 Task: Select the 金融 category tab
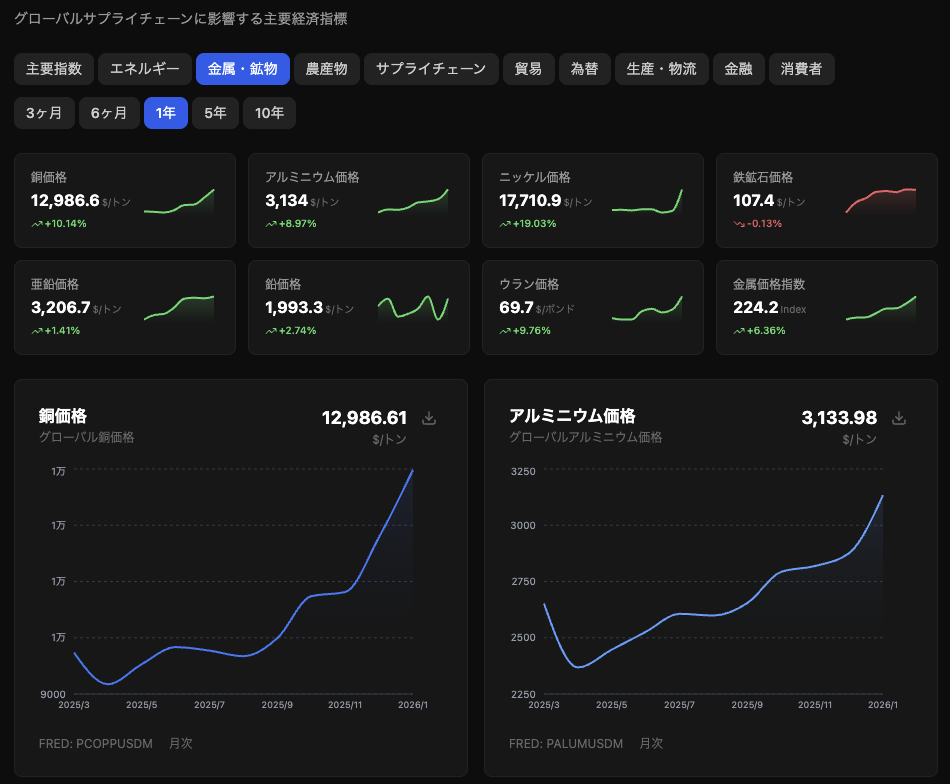[x=738, y=69]
